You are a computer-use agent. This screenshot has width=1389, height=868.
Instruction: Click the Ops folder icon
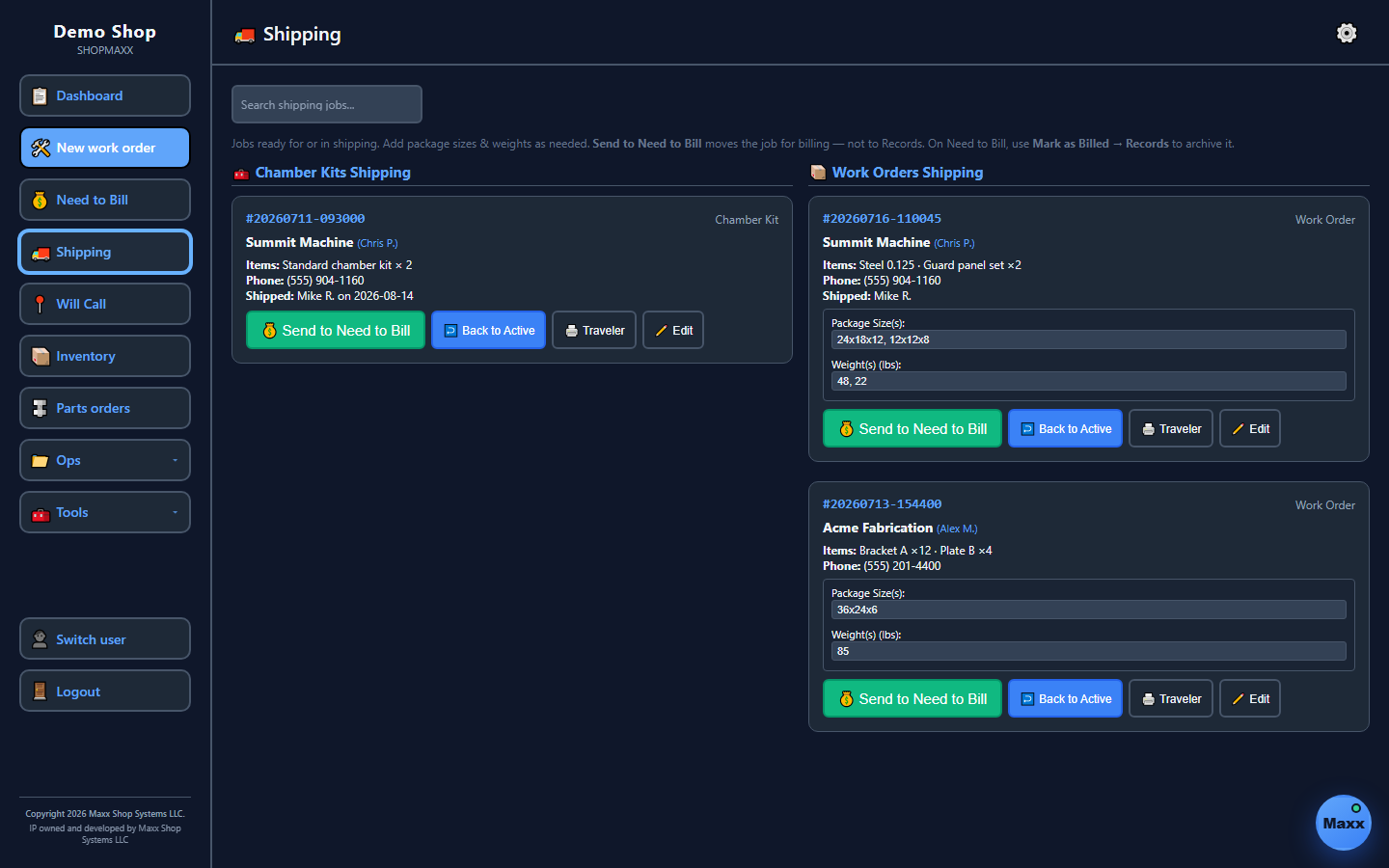tap(40, 461)
